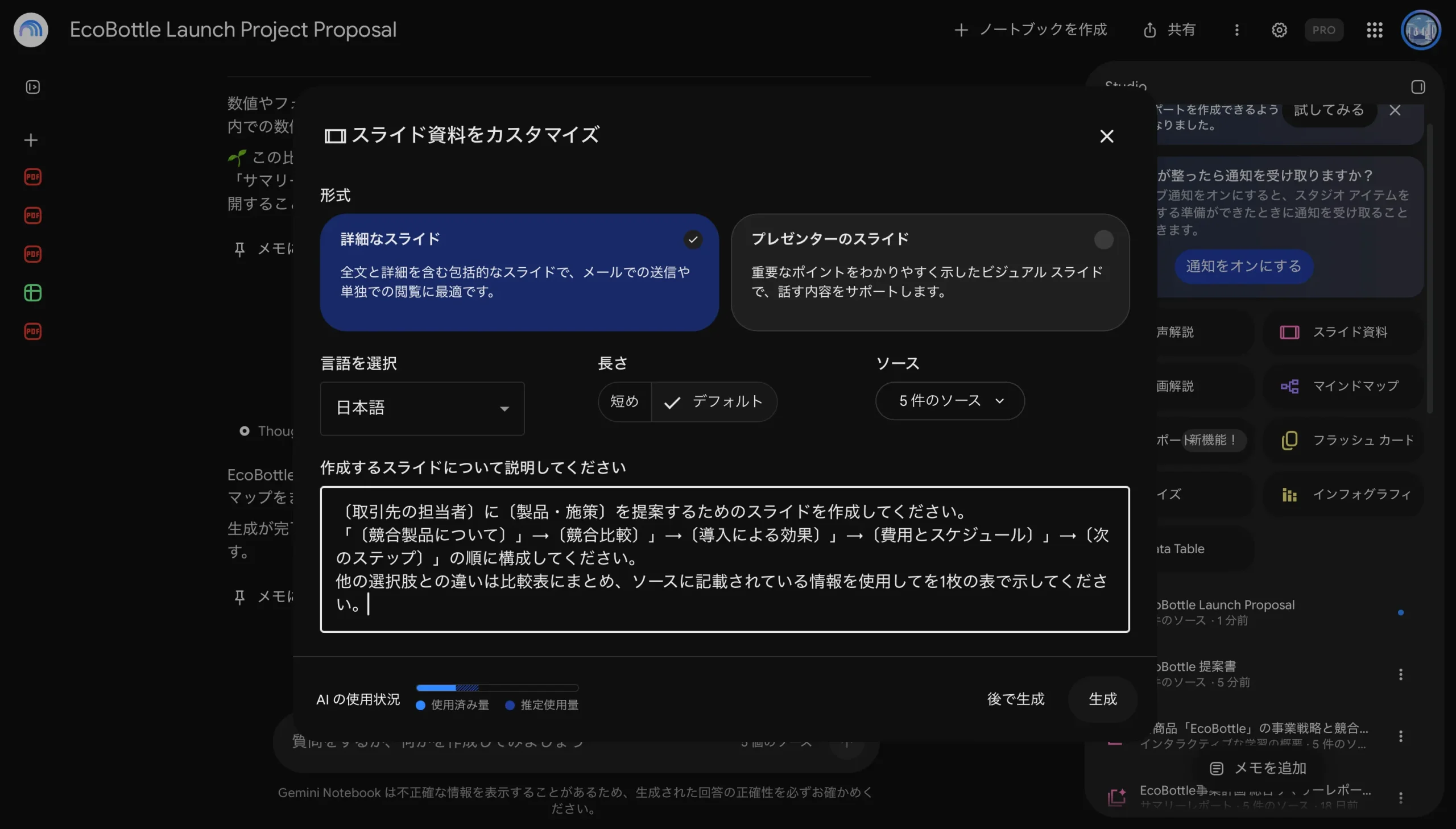Click the PRO badge
The width and height of the screenshot is (1456, 829).
coord(1323,30)
